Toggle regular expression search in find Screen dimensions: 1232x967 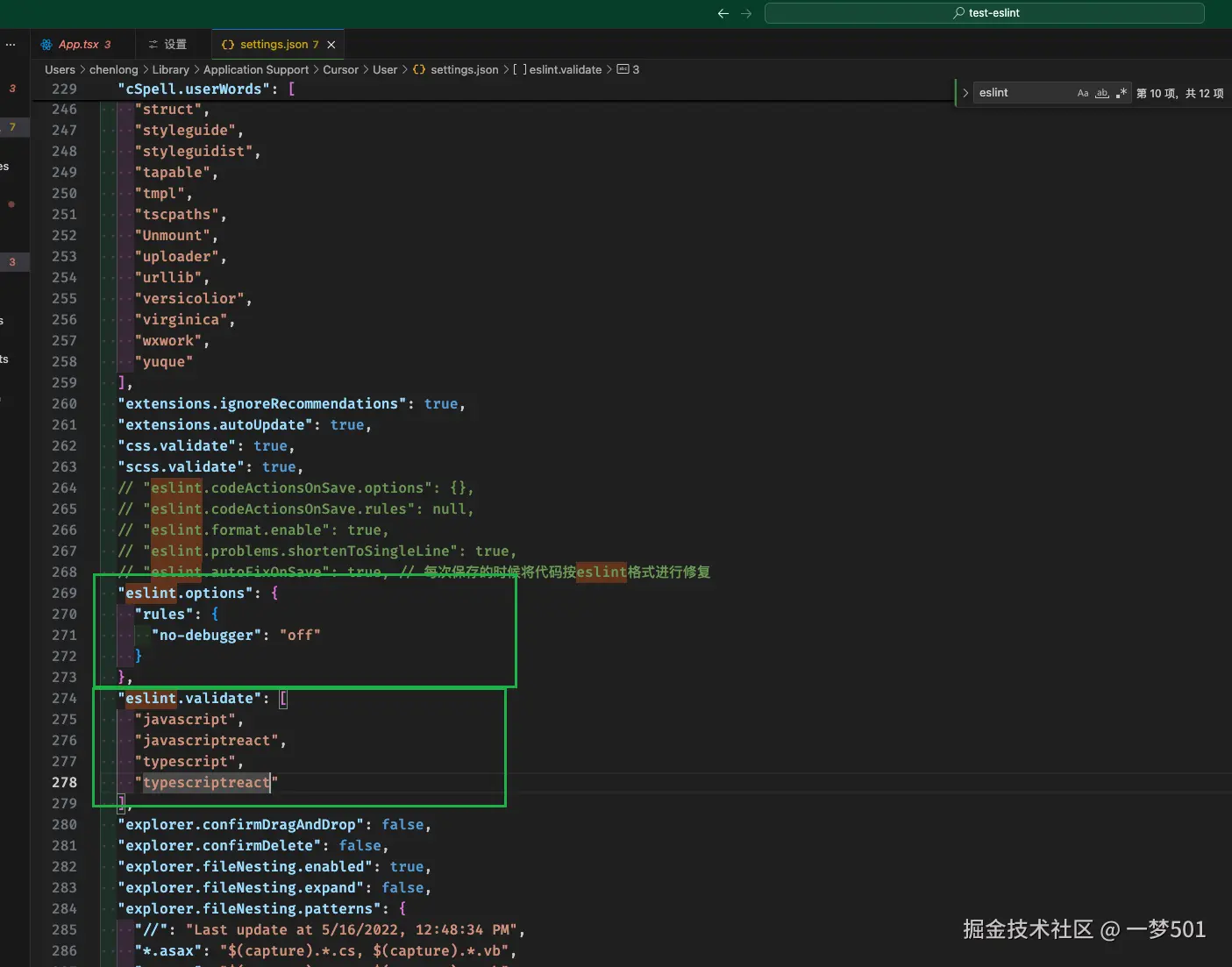[1122, 93]
